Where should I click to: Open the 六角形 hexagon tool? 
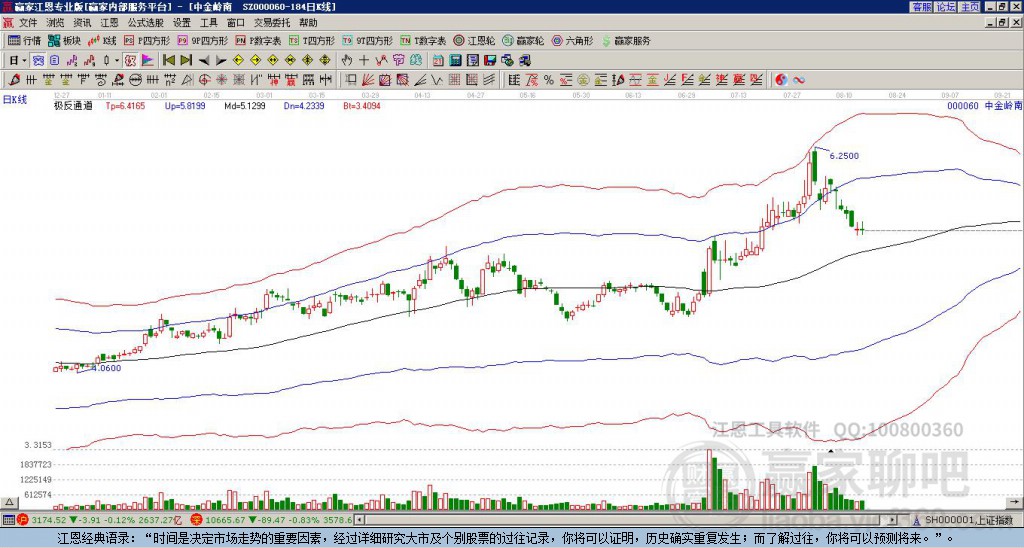(573, 40)
